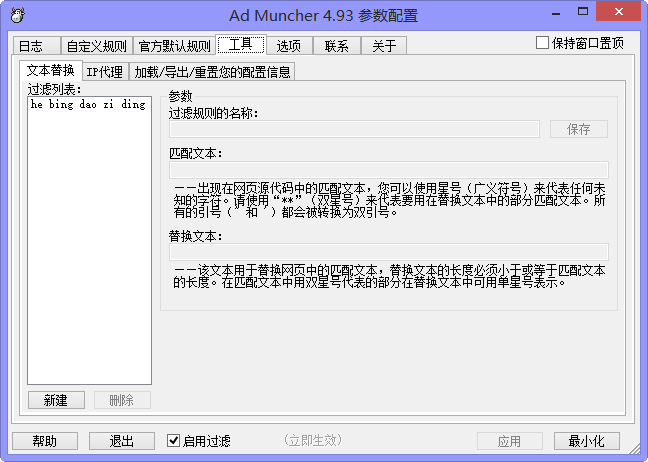The width and height of the screenshot is (648, 462).
Task: Click the 删除 button
Action: 122,400
